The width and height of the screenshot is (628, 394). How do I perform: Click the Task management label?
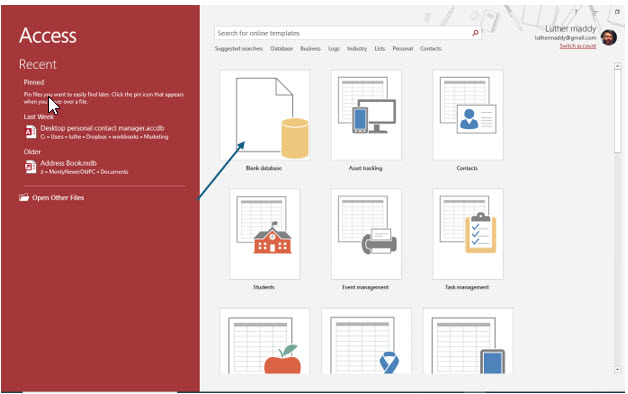point(467,287)
